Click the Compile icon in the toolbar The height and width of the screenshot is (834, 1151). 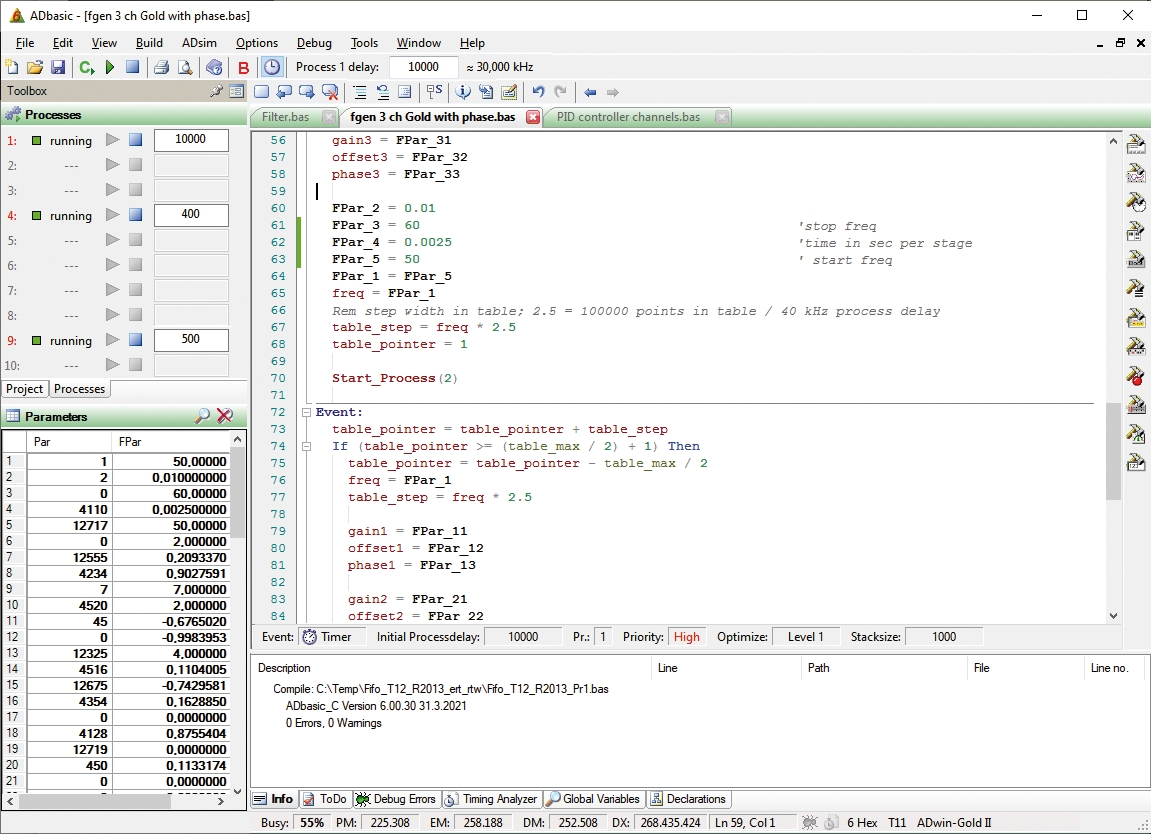[86, 67]
